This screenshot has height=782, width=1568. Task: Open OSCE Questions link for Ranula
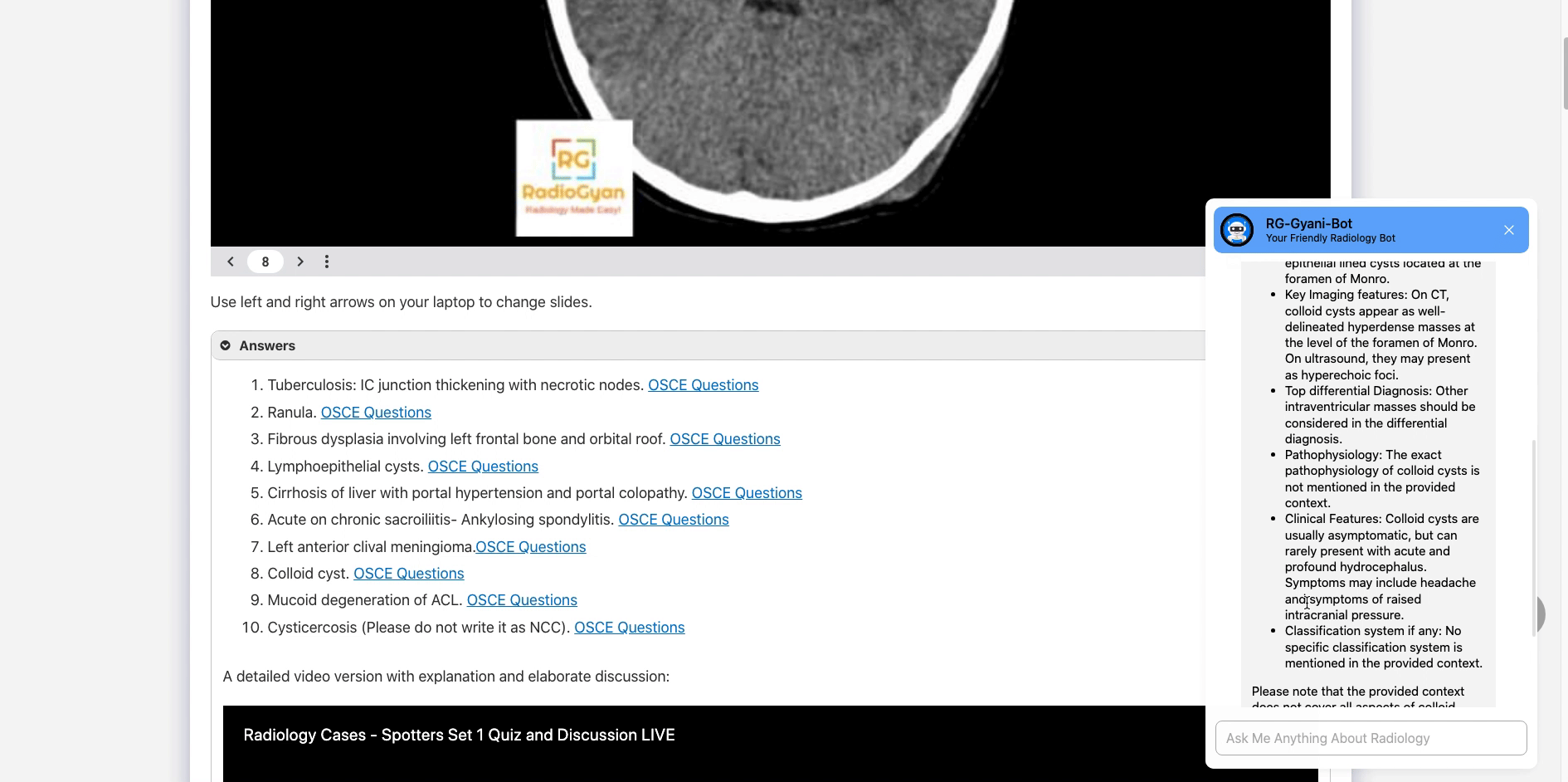click(376, 413)
